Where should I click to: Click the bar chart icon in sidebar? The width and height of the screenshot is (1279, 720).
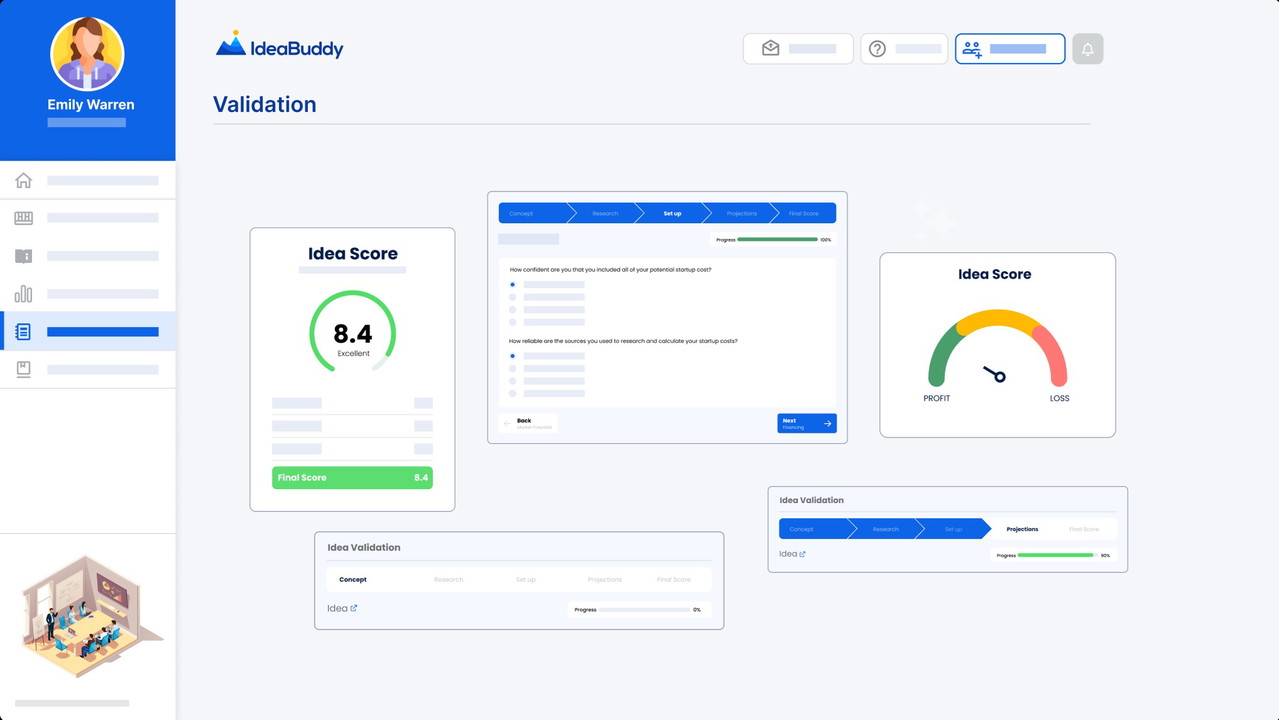click(24, 294)
